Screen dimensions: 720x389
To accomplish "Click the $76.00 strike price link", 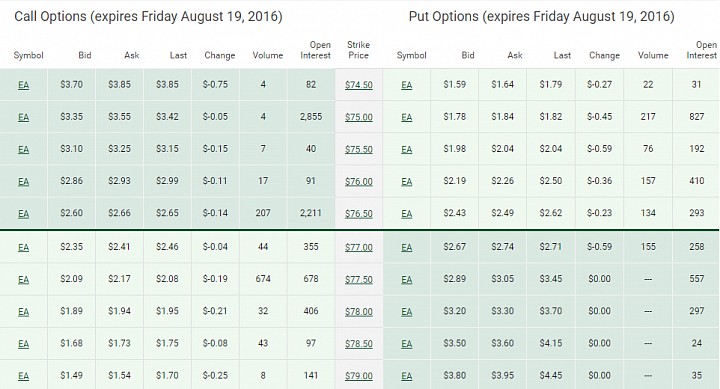I will 359,181.
